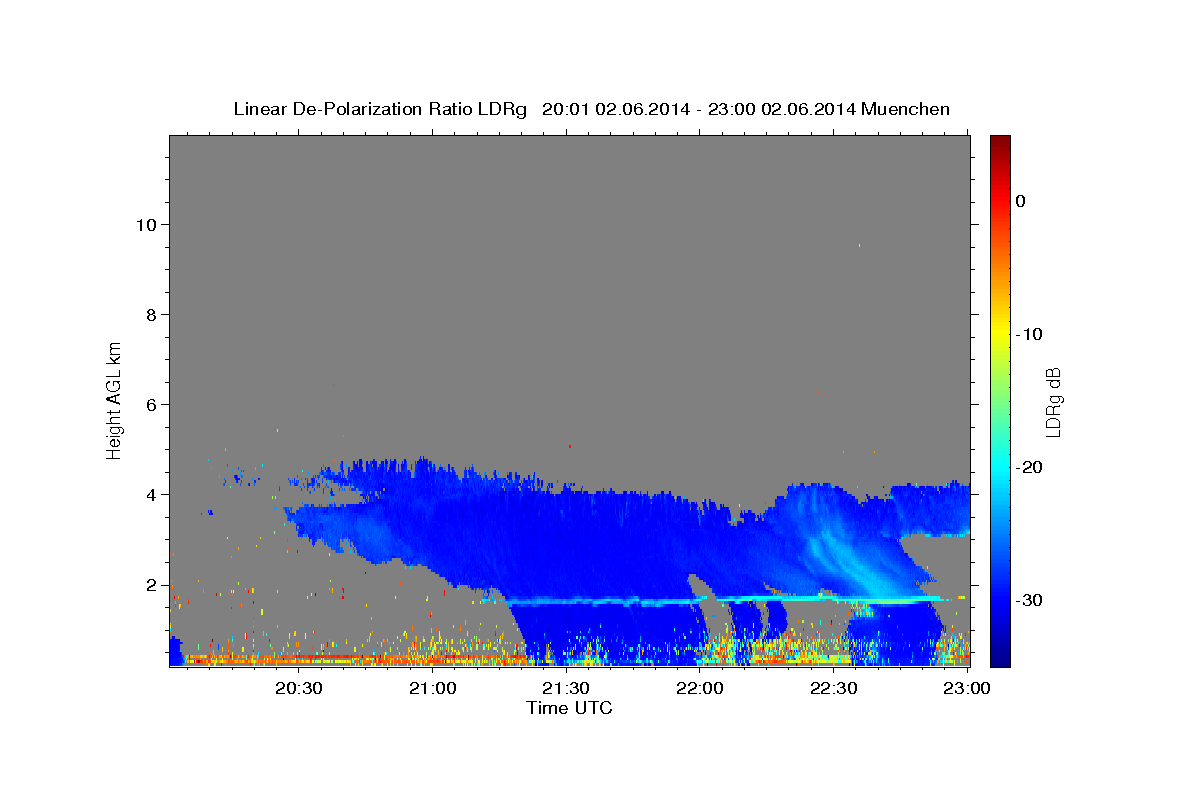Screen dimensions: 1200x800
Task: Click the height axis label '8'
Action: [x=150, y=314]
